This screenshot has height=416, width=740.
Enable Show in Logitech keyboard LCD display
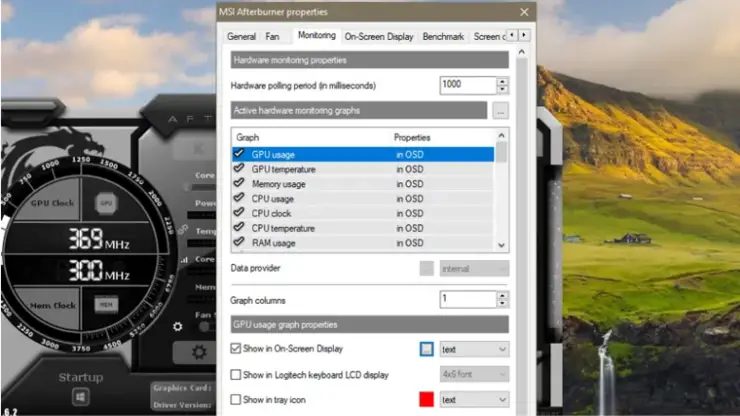(x=235, y=375)
